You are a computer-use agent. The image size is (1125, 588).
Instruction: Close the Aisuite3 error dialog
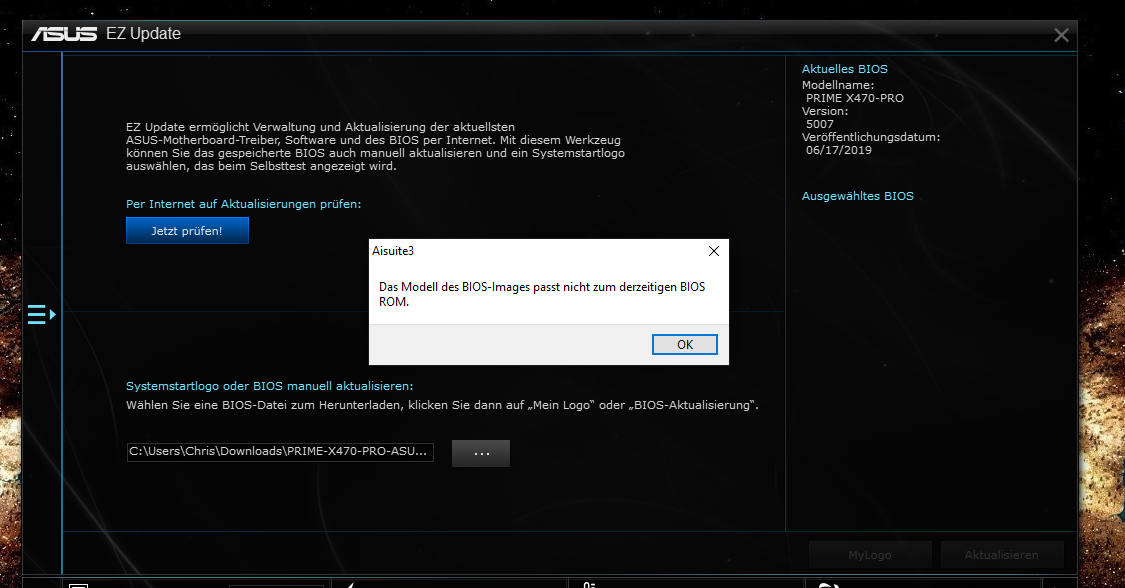pos(713,251)
